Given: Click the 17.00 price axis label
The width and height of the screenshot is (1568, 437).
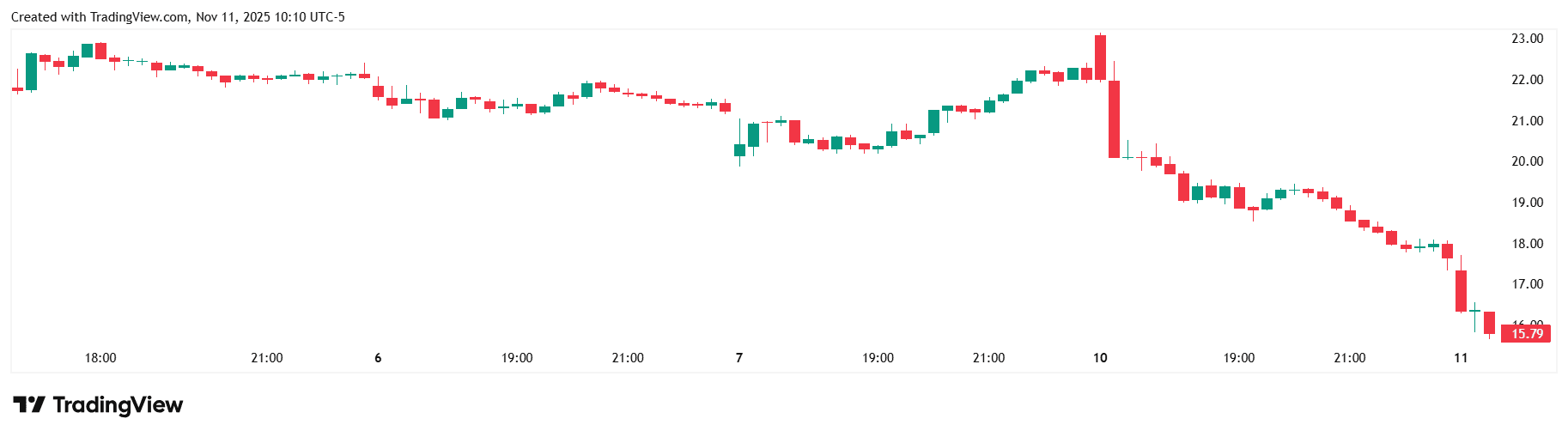Looking at the screenshot, I should tap(1527, 284).
